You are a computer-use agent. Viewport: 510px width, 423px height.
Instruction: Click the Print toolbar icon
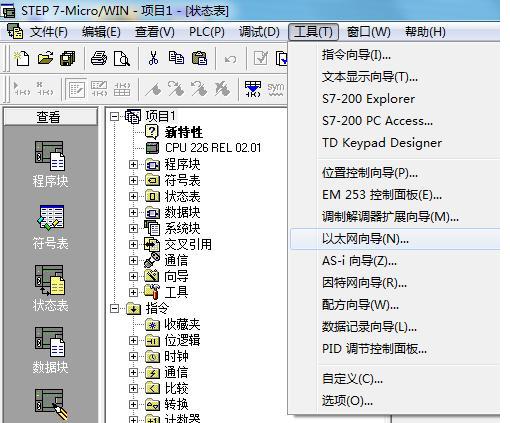point(99,58)
